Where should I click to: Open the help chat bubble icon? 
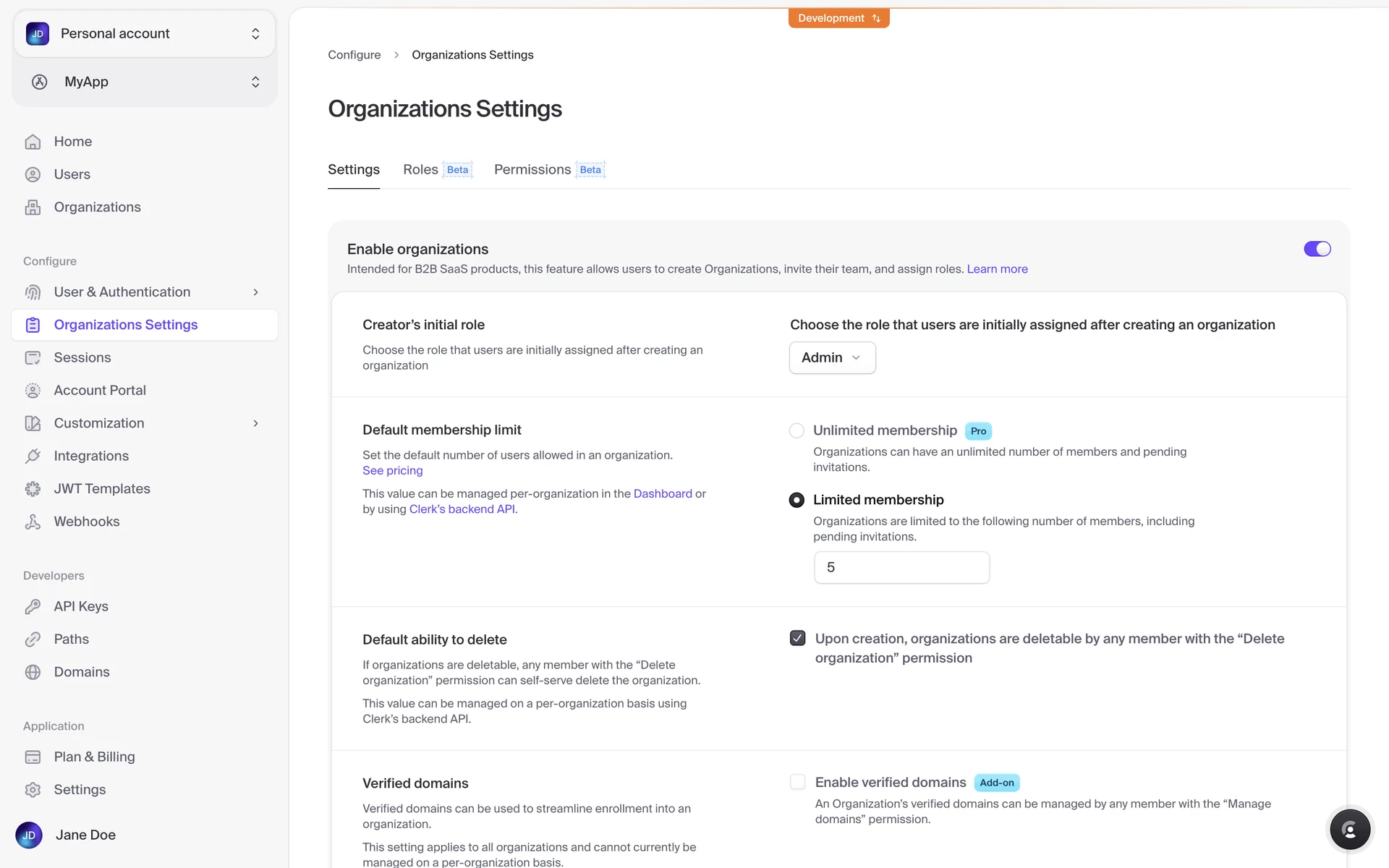tap(1349, 829)
